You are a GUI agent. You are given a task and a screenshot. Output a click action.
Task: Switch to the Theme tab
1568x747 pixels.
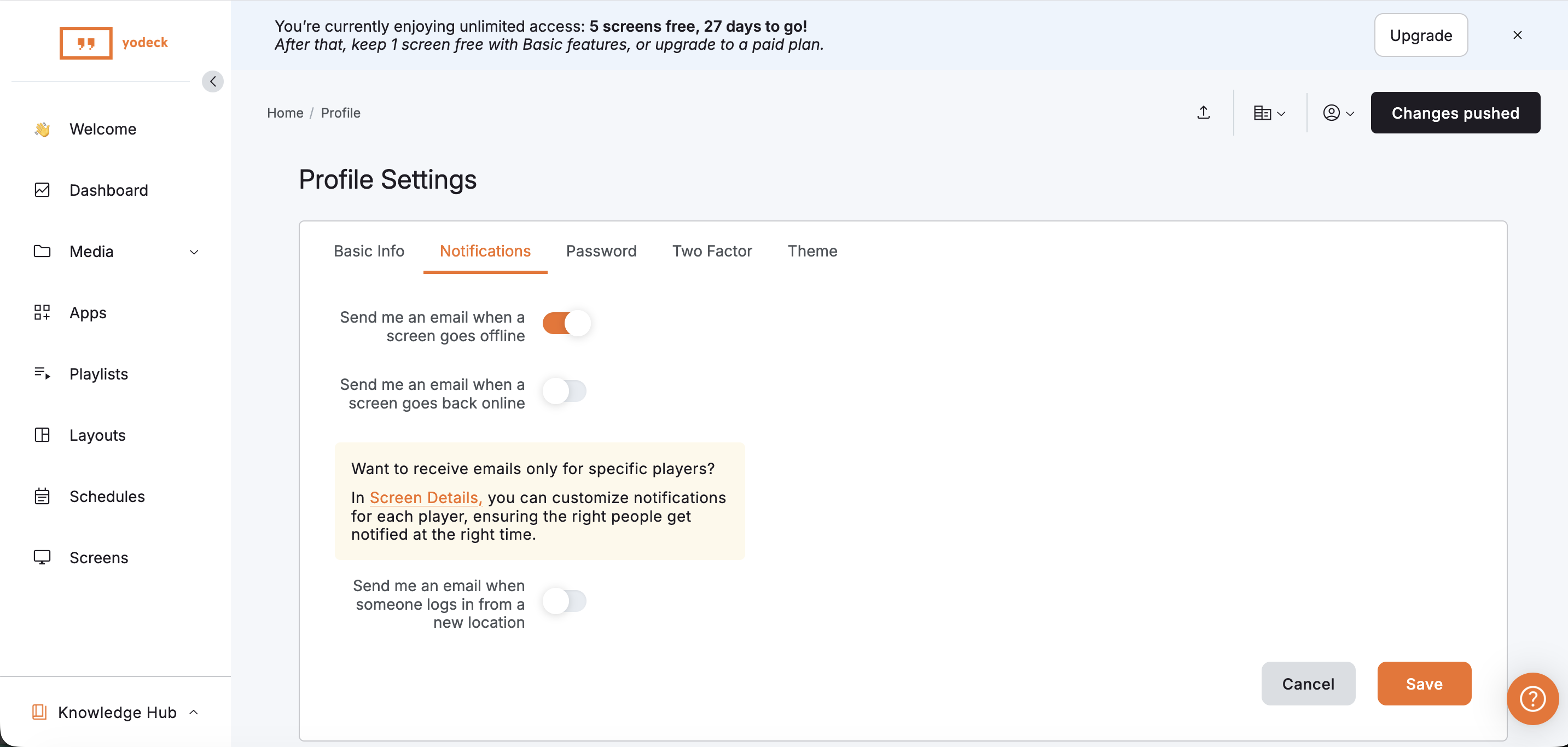pyautogui.click(x=812, y=251)
